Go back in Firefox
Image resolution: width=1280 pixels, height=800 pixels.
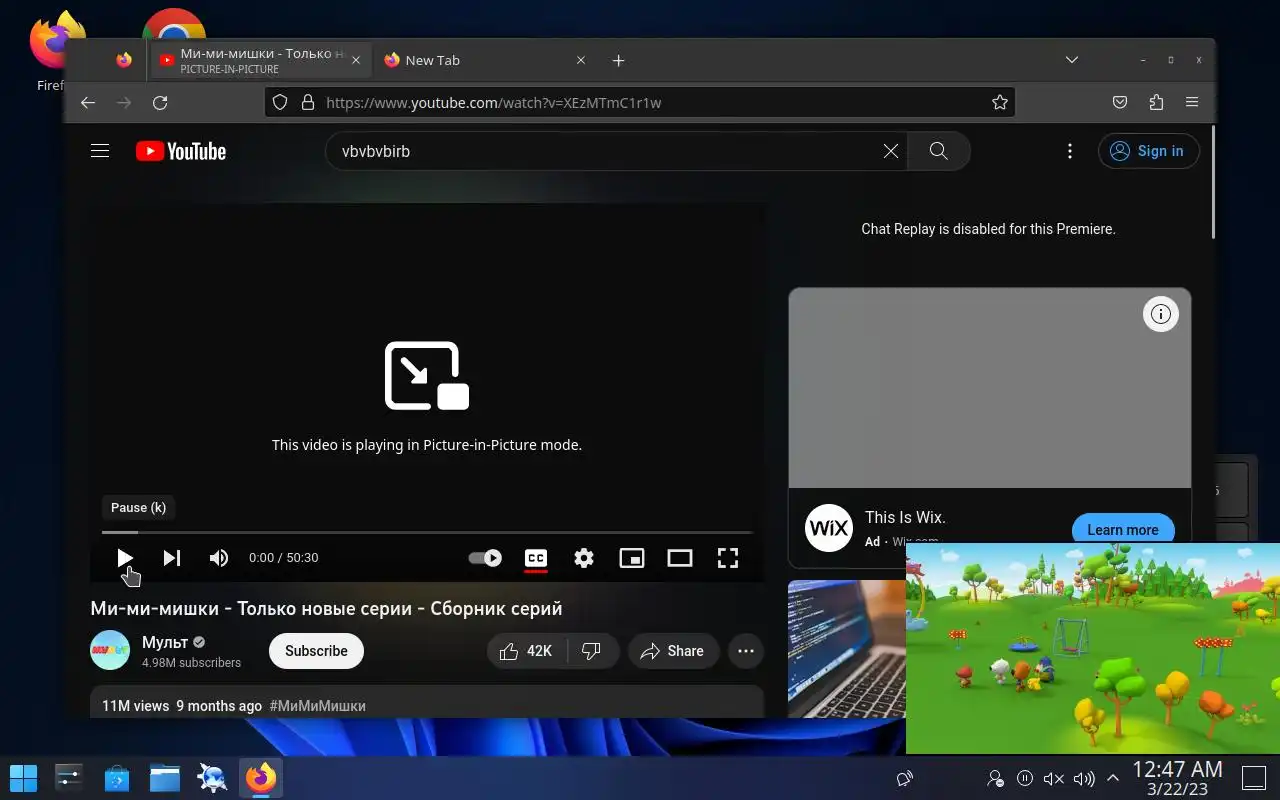(x=88, y=102)
